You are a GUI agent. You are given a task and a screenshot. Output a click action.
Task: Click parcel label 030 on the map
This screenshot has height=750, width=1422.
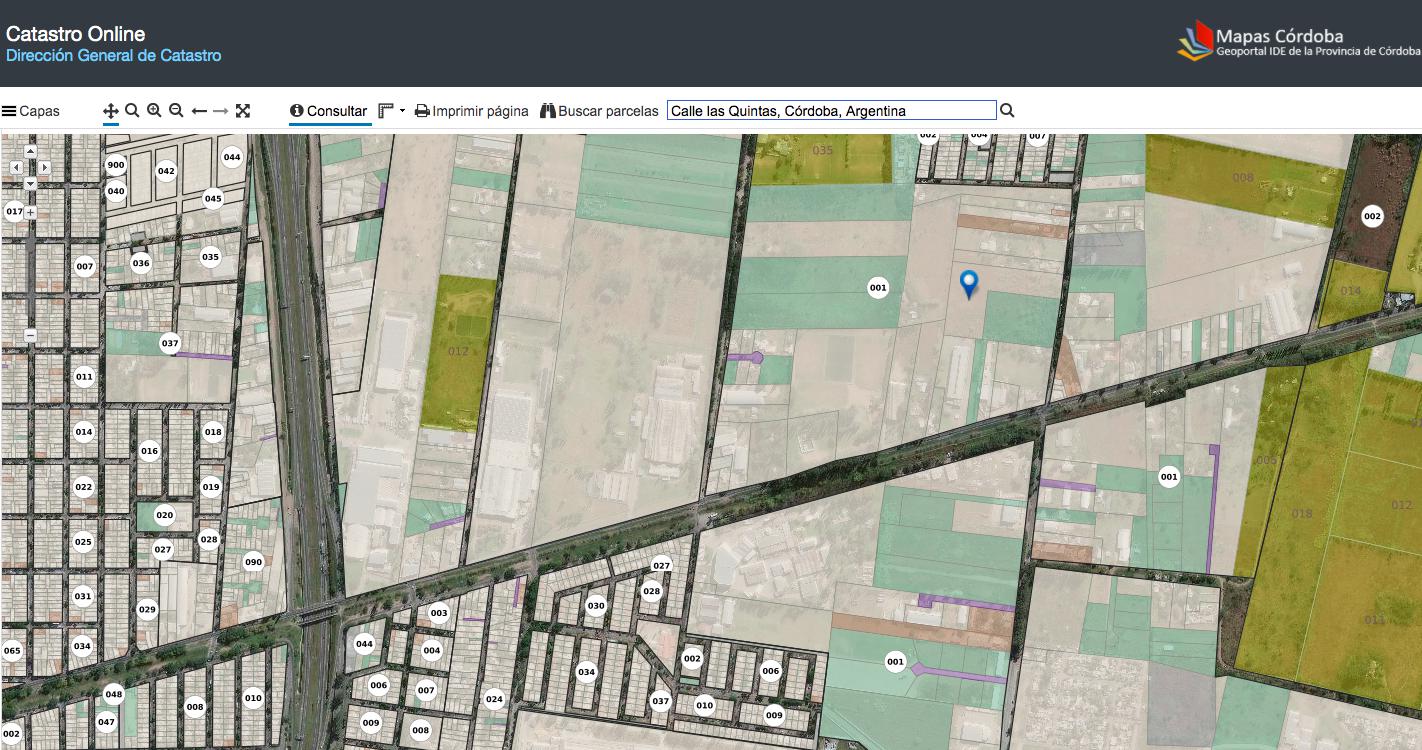click(596, 605)
